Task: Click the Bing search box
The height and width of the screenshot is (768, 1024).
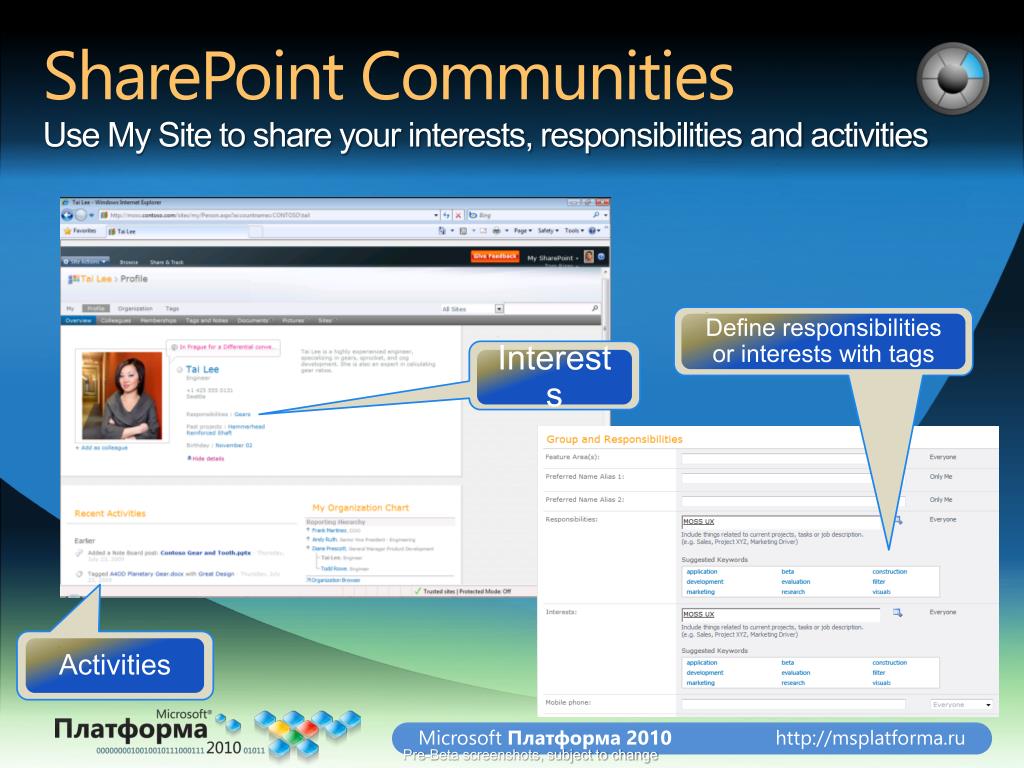Action: (x=534, y=215)
